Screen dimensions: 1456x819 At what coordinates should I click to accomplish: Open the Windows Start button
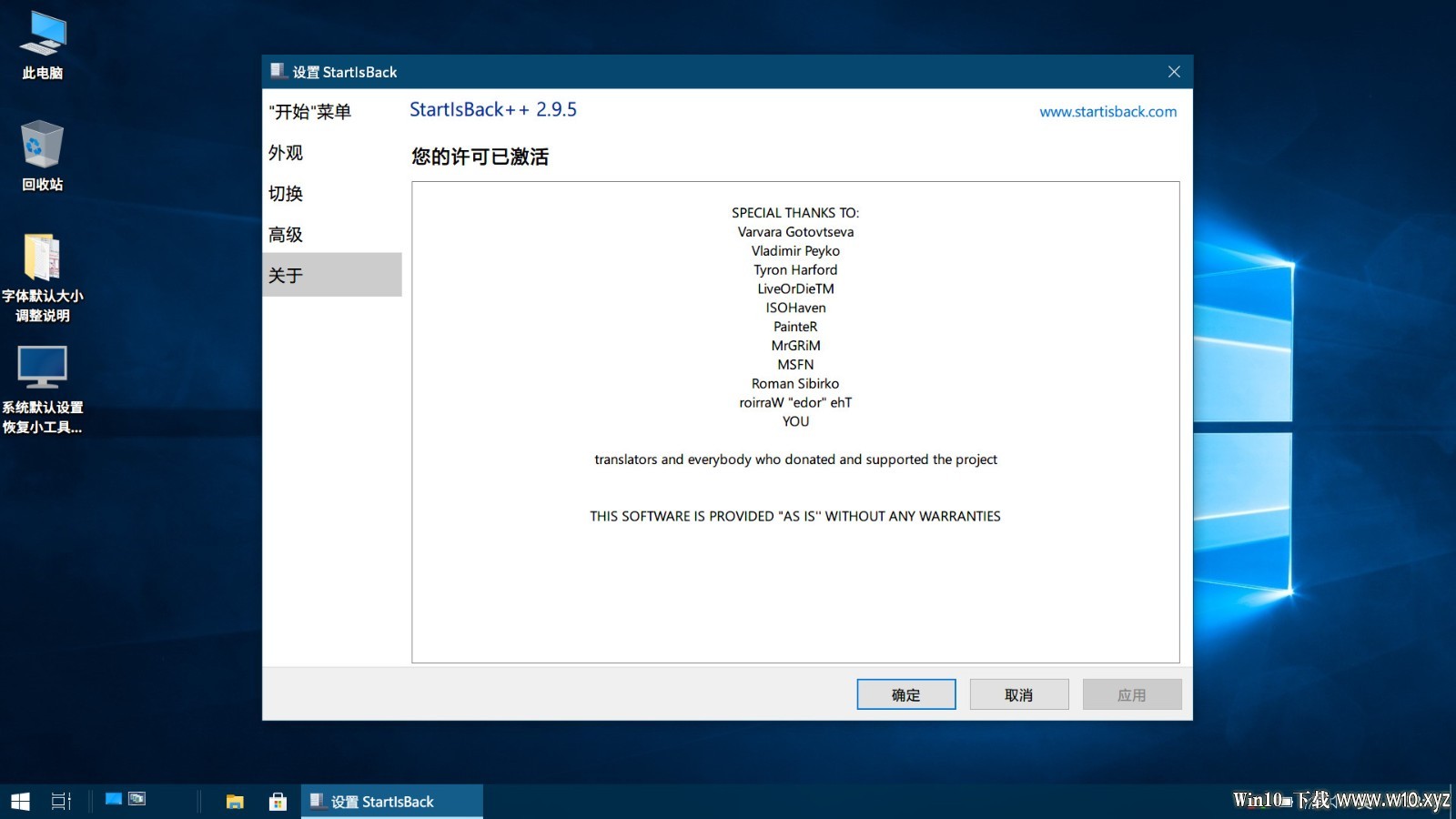(20, 801)
